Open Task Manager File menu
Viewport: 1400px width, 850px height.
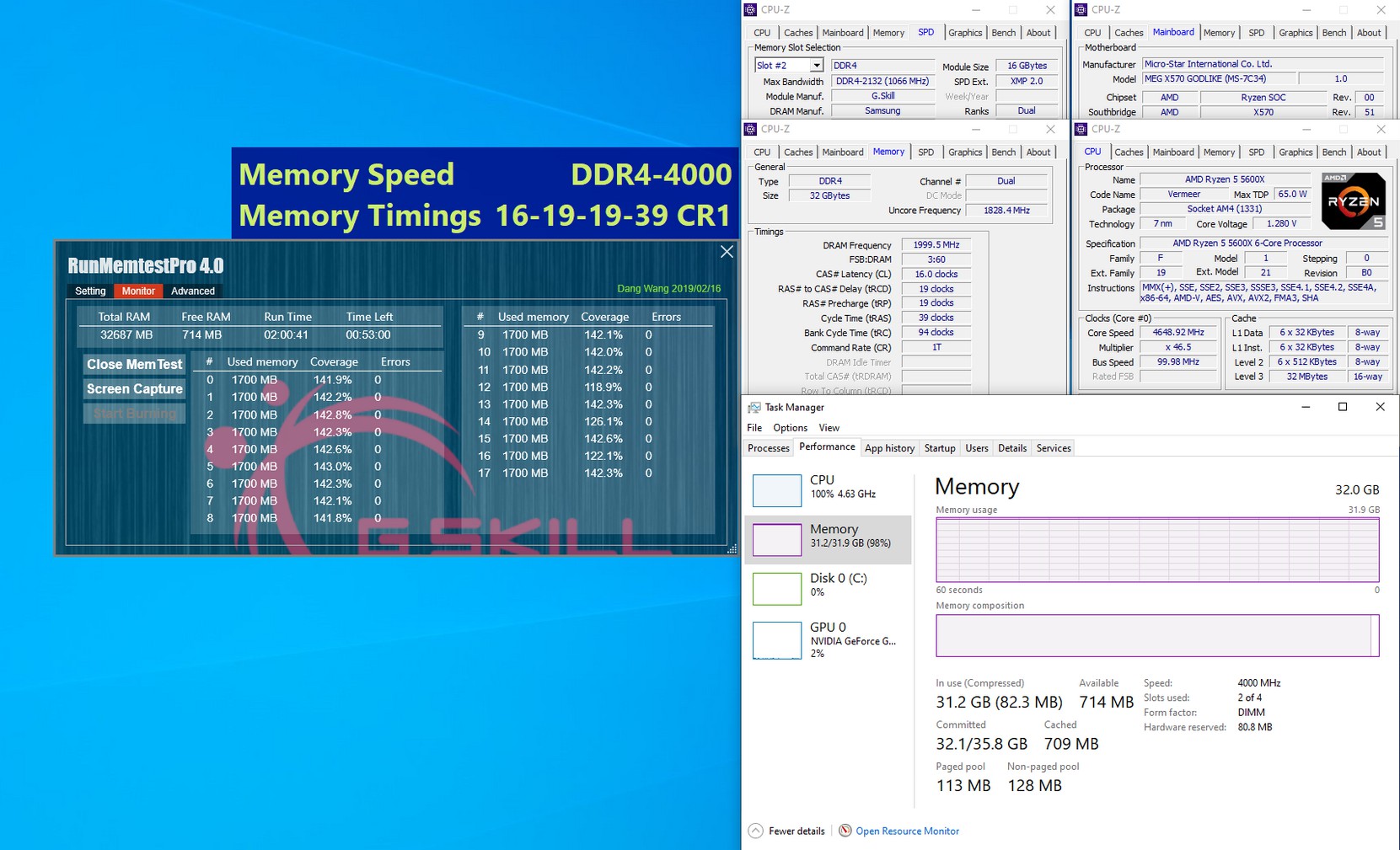point(754,428)
